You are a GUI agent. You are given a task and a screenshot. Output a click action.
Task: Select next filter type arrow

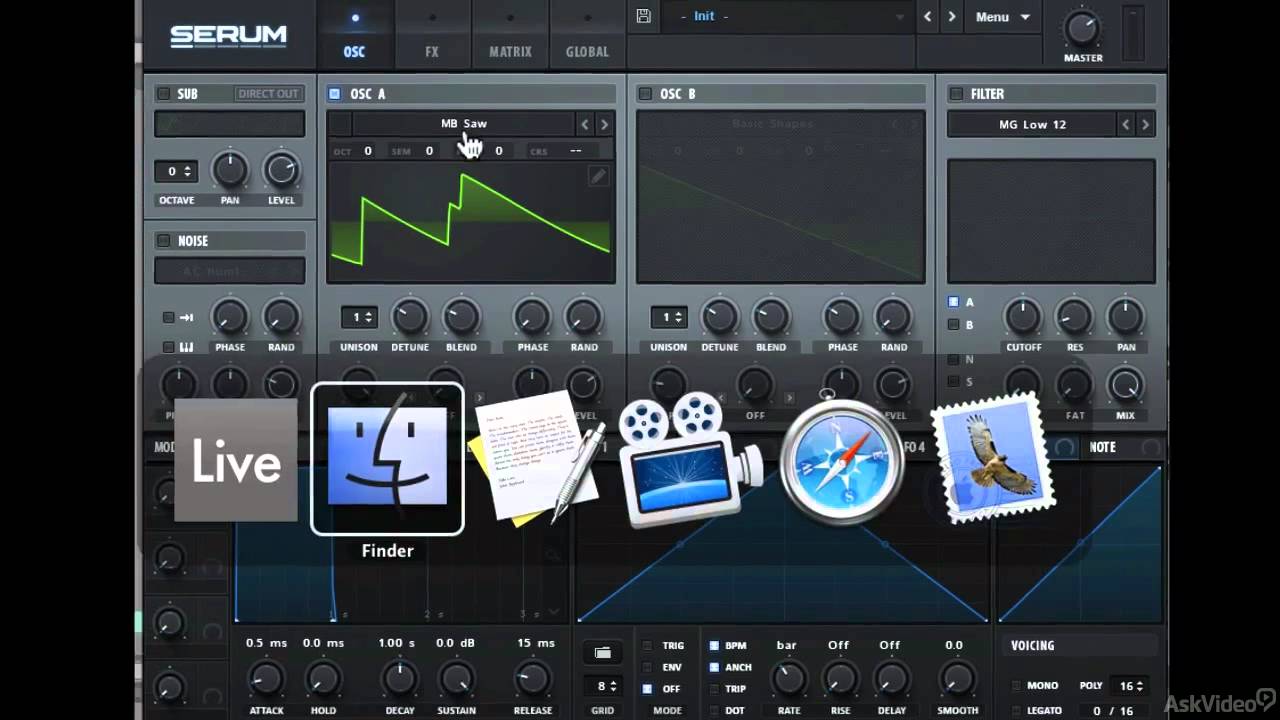(x=1146, y=124)
